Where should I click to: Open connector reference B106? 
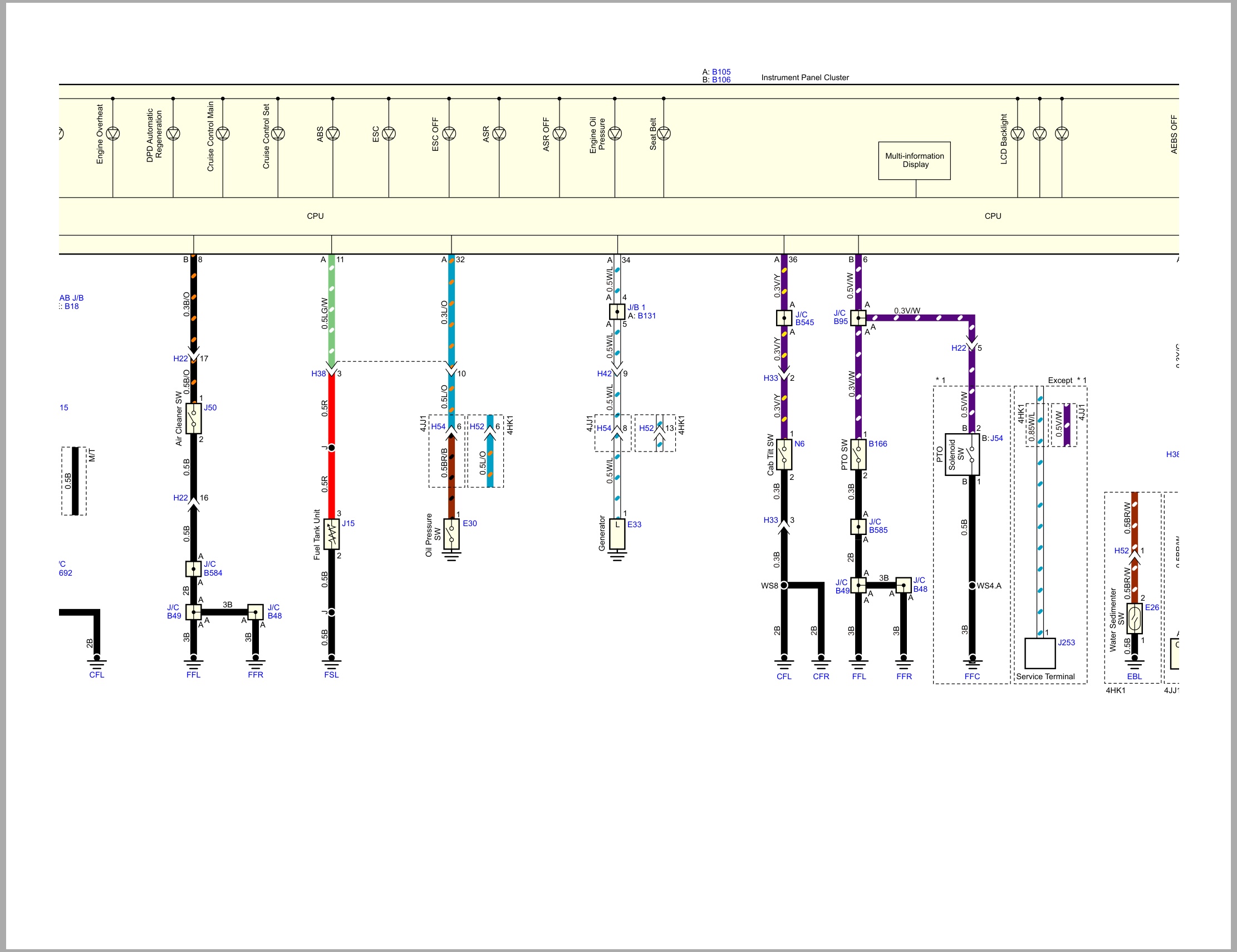721,80
